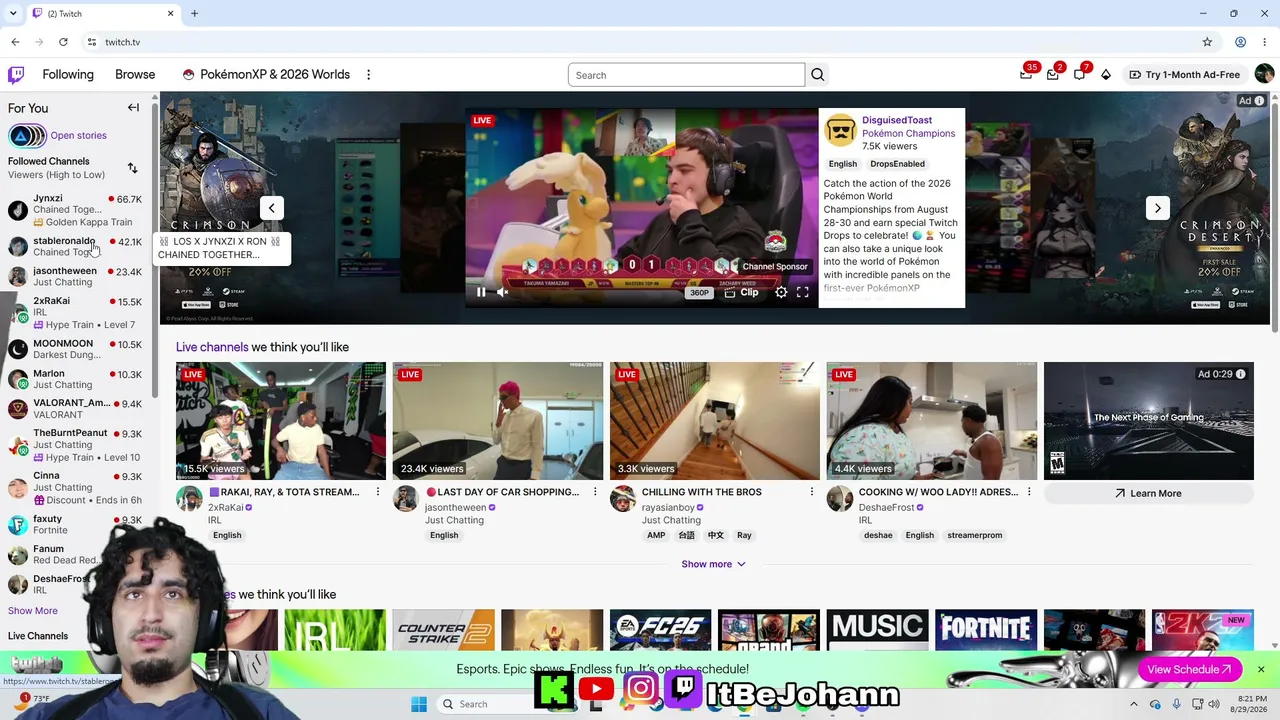Dismiss the esports schedule banner

pyautogui.click(x=1261, y=670)
